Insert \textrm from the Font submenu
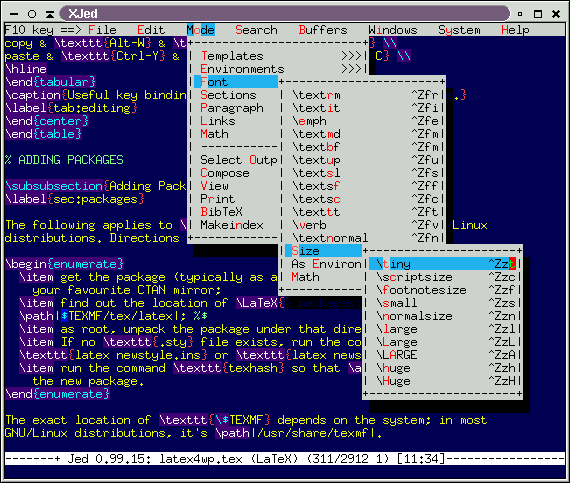Image resolution: width=570 pixels, height=483 pixels. click(363, 95)
